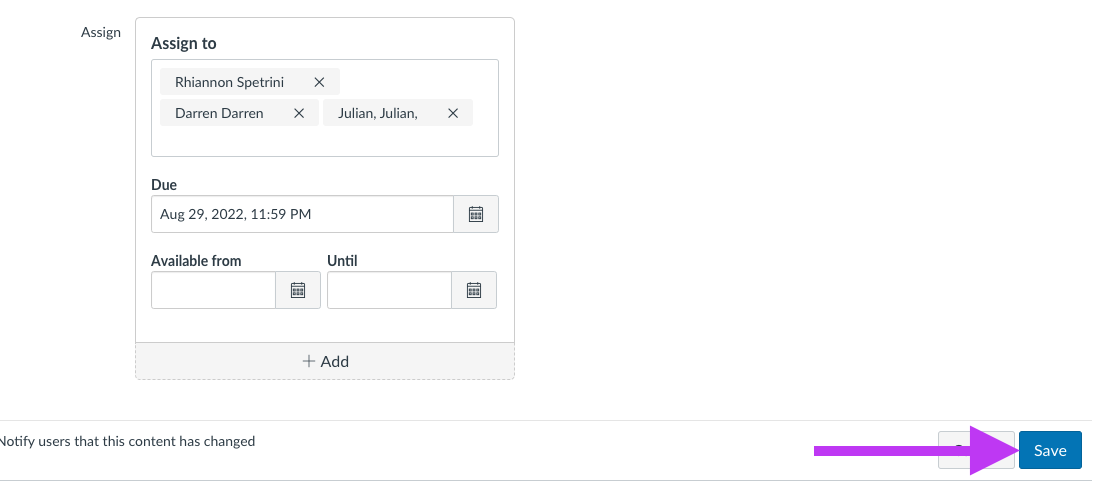Click the Available from field label

pos(196,261)
